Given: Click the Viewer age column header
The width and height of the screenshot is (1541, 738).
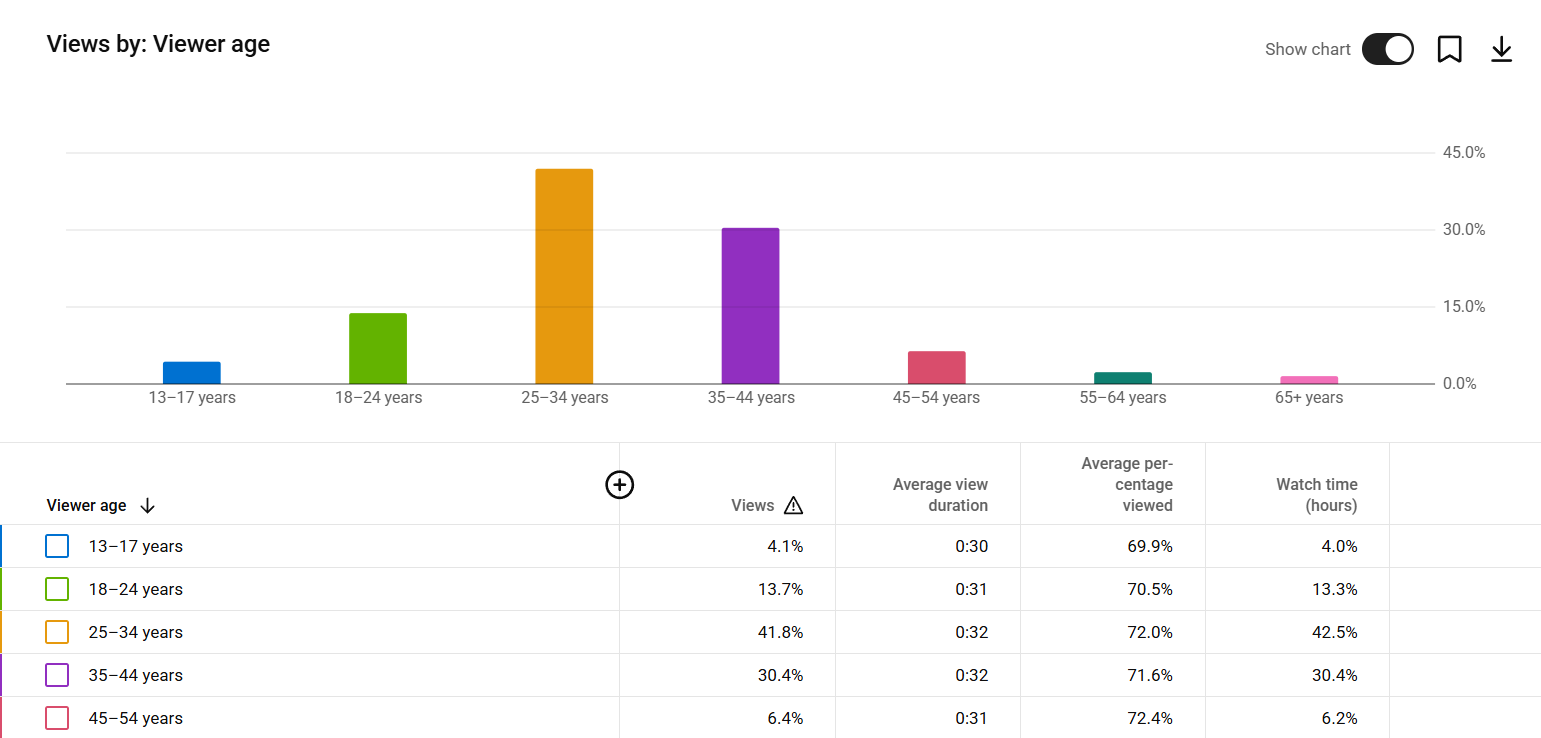Looking at the screenshot, I should click(x=86, y=506).
